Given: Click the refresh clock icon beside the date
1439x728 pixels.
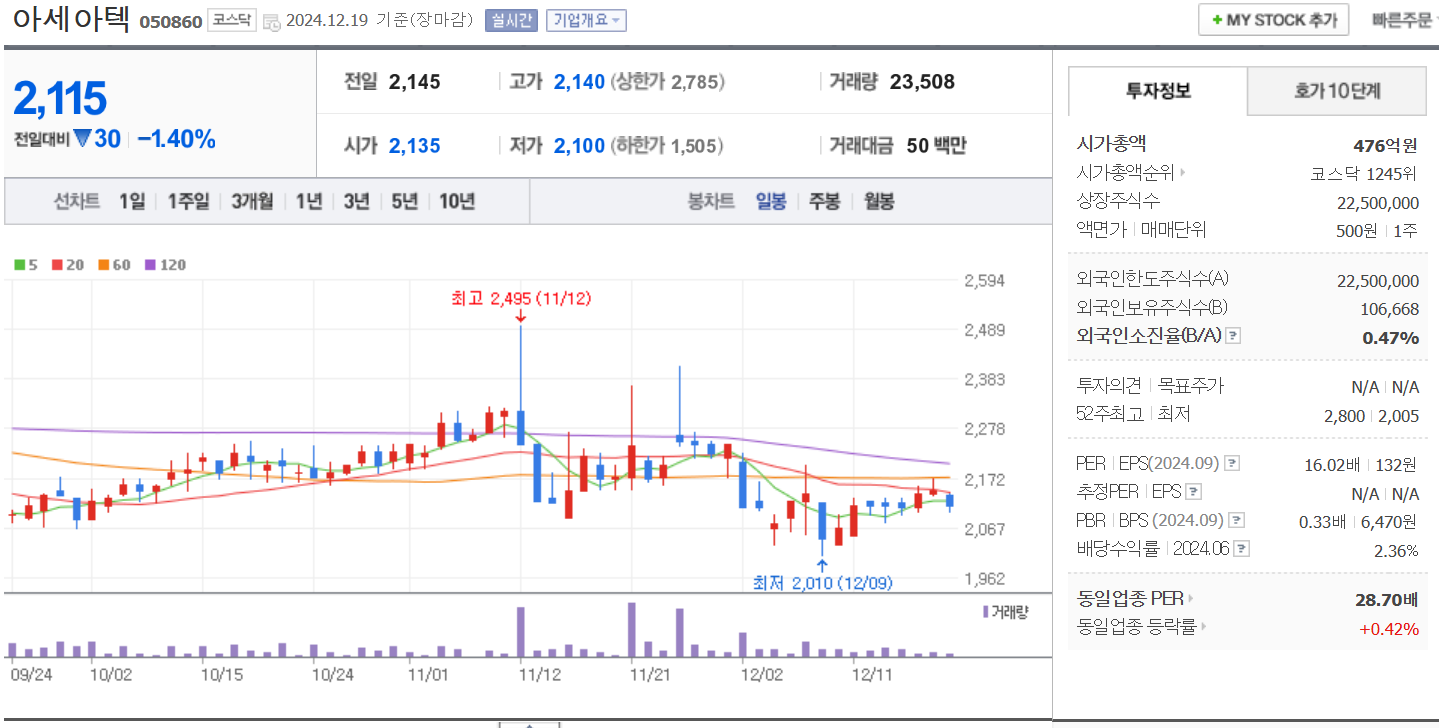Looking at the screenshot, I should pos(273,20).
